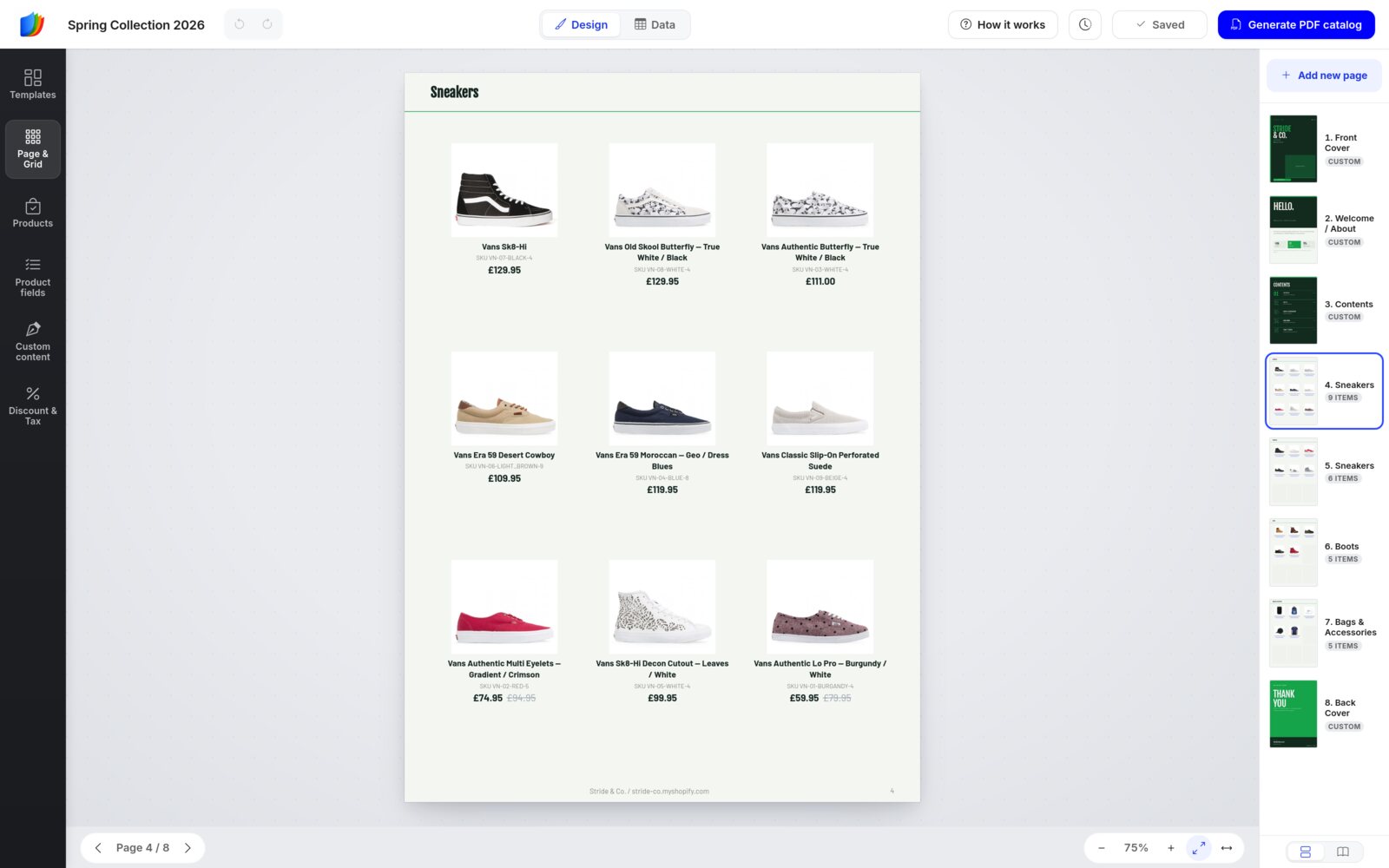Viewport: 1389px width, 868px height.
Task: Open the Products panel icon
Action: [33, 213]
